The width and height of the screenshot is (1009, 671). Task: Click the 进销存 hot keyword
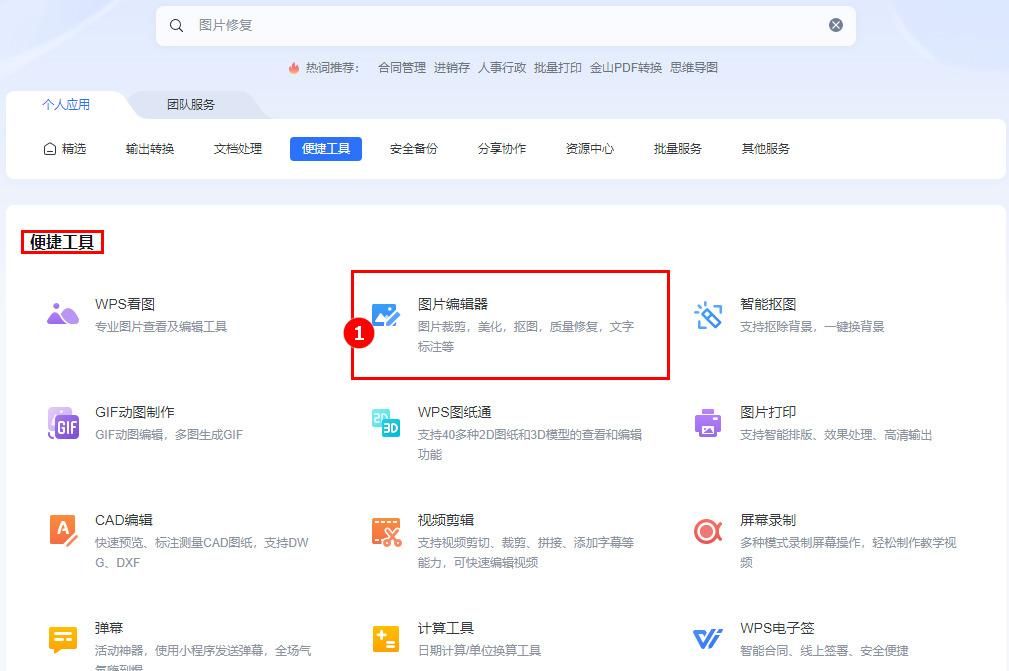coord(452,68)
